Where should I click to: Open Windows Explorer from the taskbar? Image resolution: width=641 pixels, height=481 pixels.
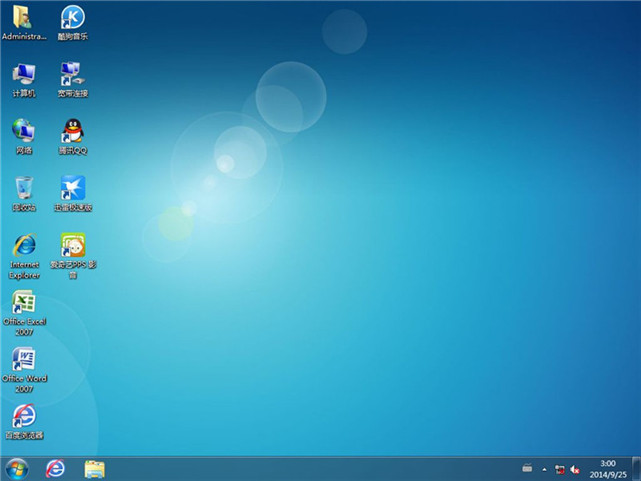click(x=94, y=469)
